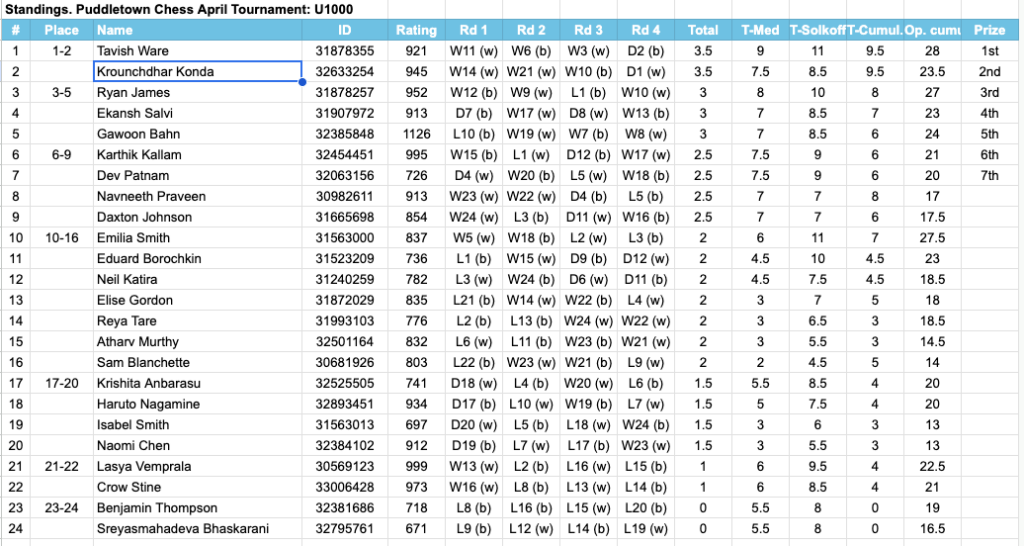Screen dimensions: 1024x546
Task: Click the Sreyasmahadeva Bhaskarani name cell
Action: tap(197, 529)
